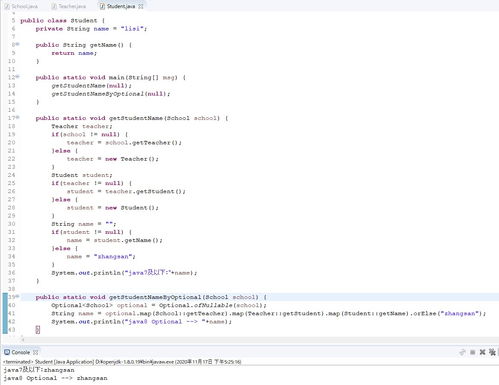The width and height of the screenshot is (499, 385).
Task: Click "teacher = school.getTeacher();" on line 20
Action: pyautogui.click(x=124, y=143)
